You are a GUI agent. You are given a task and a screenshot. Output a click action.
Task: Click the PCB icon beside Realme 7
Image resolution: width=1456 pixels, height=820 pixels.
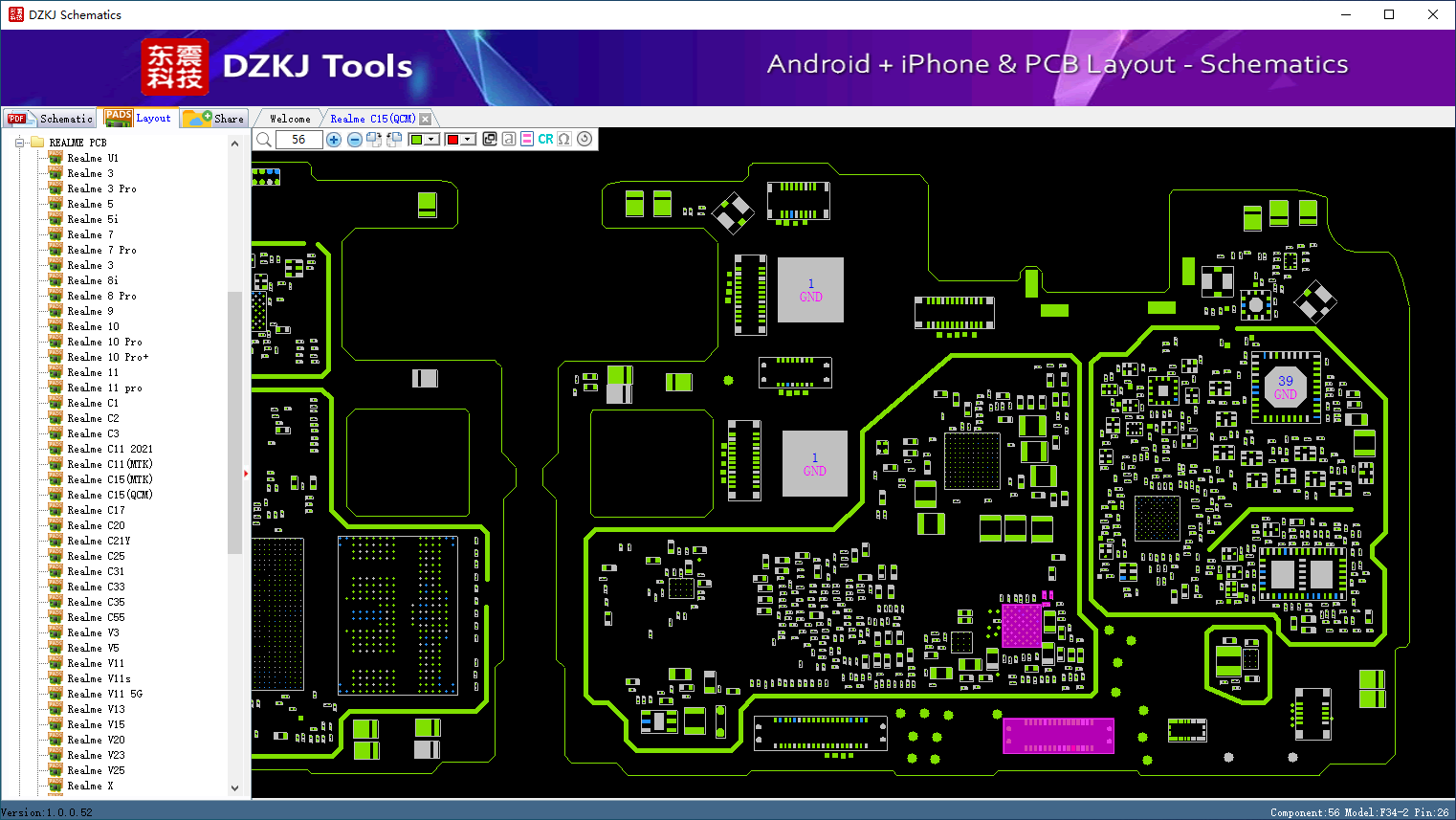[x=55, y=234]
